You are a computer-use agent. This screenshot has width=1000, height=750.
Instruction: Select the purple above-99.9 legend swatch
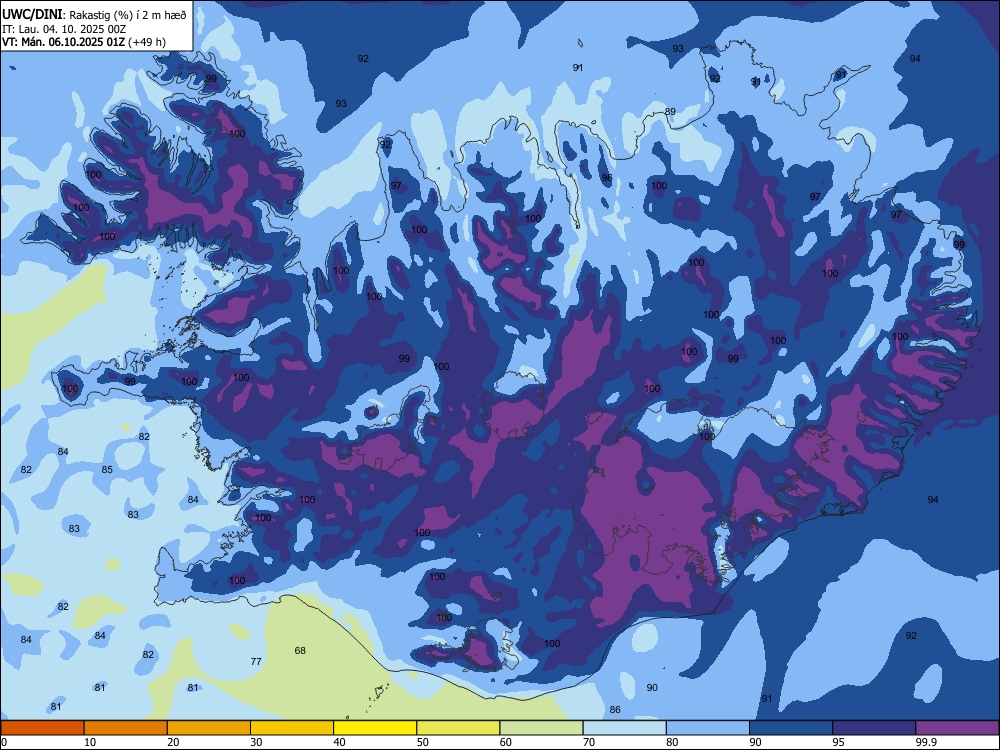(x=958, y=728)
